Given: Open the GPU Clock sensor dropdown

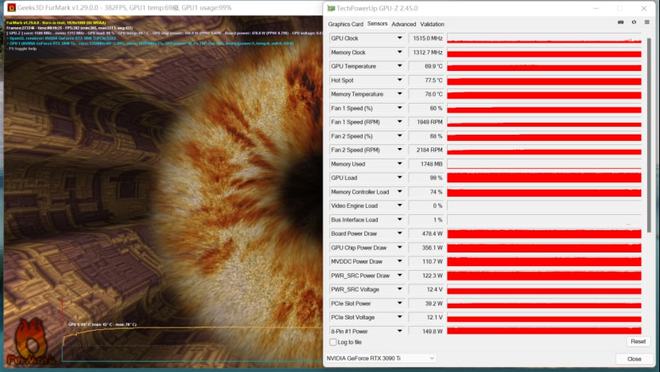Looking at the screenshot, I should point(399,38).
